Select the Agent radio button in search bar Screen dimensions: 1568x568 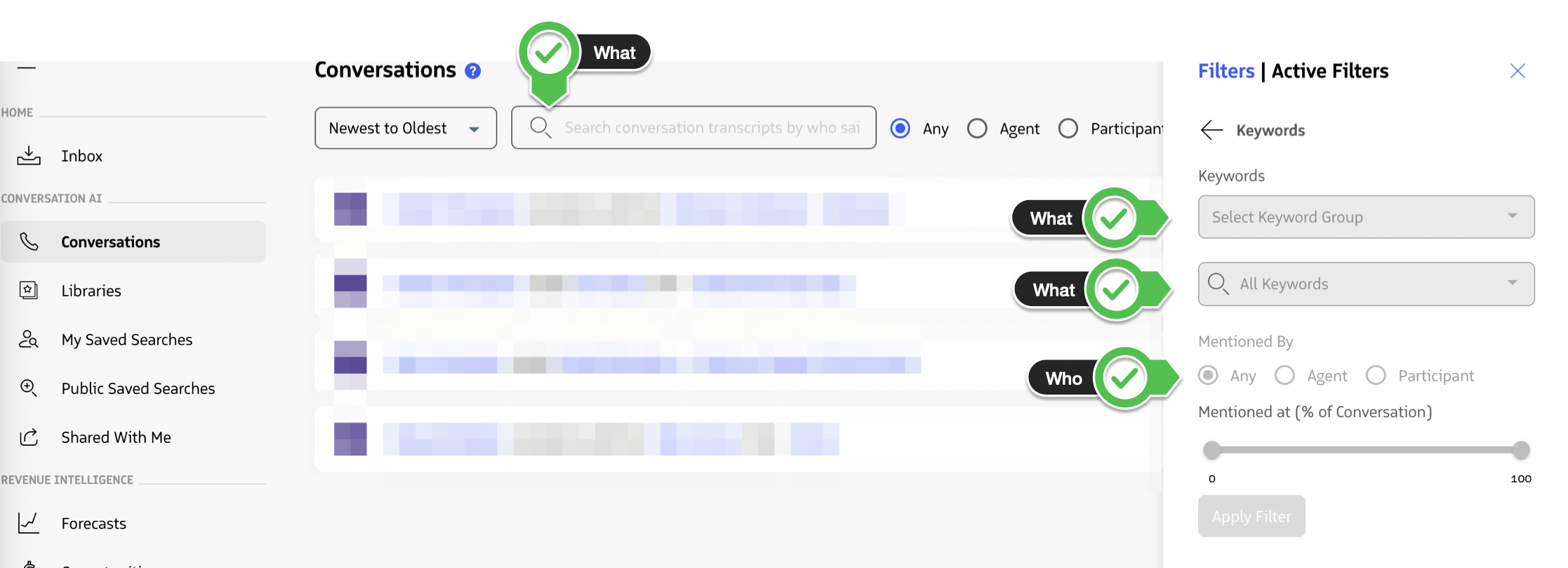point(977,128)
